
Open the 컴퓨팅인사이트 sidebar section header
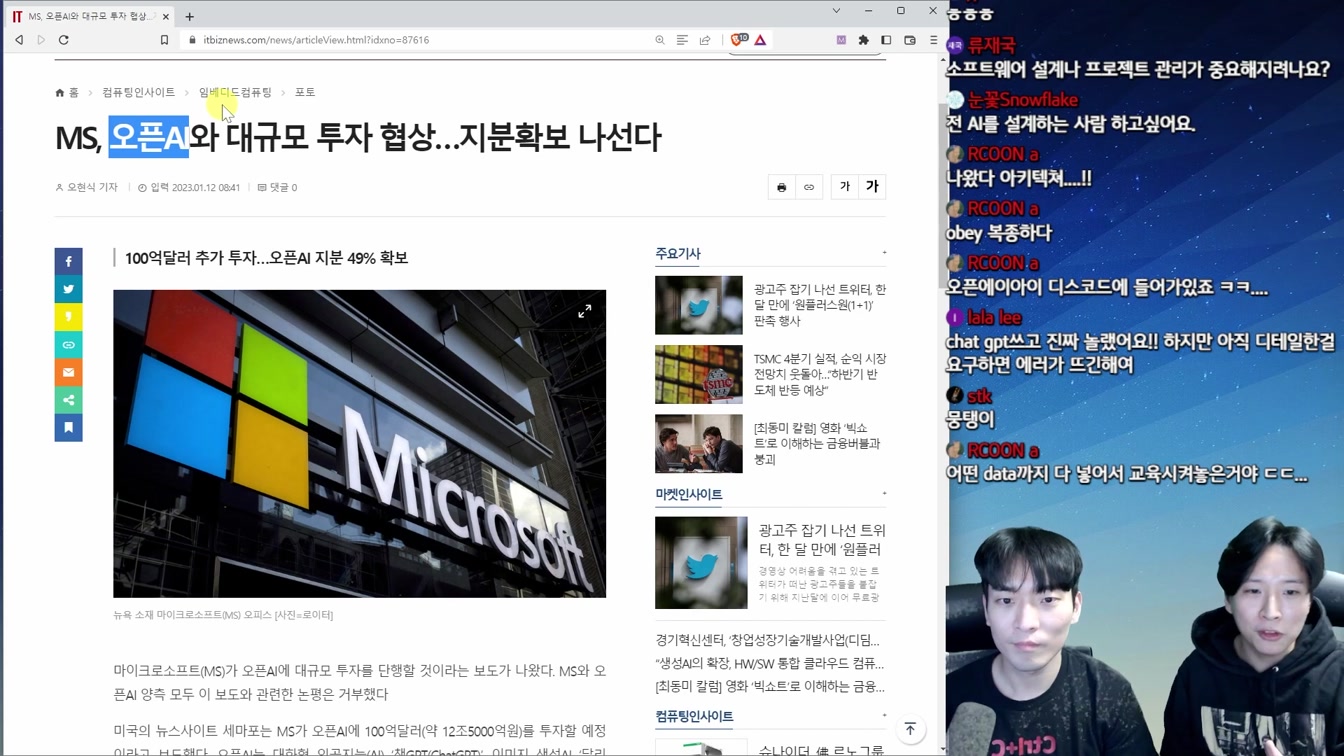click(694, 717)
